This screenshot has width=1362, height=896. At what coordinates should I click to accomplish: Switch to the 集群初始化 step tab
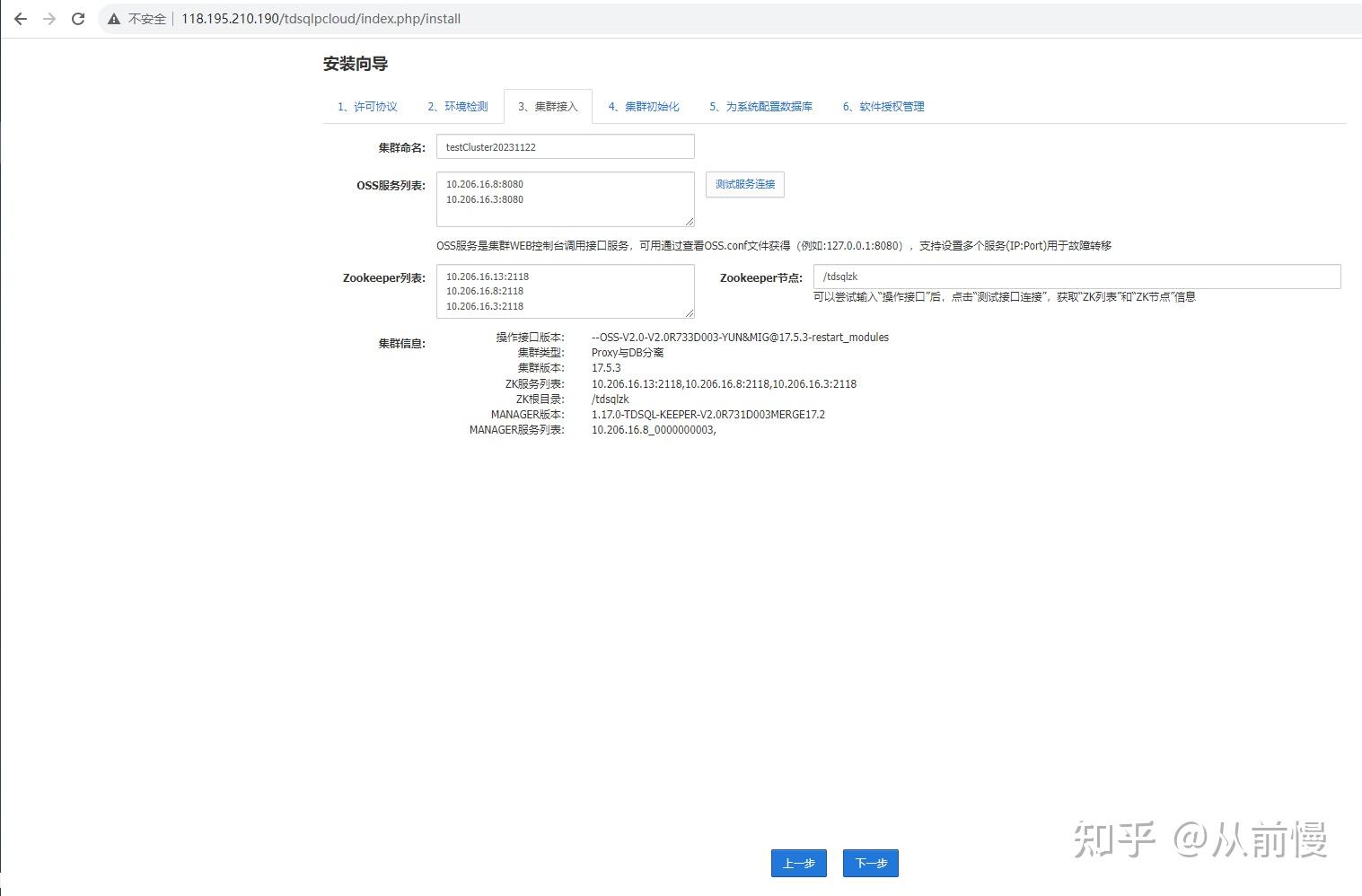pos(643,106)
